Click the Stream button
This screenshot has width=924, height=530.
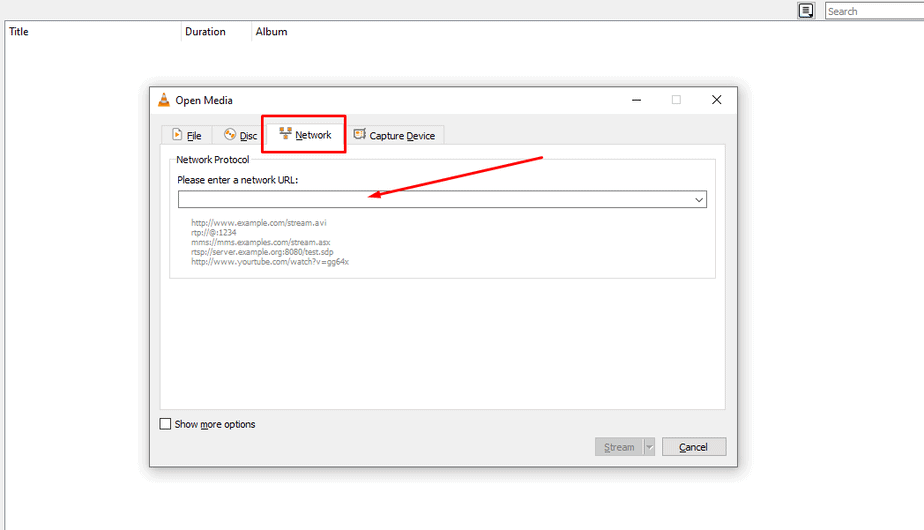619,447
